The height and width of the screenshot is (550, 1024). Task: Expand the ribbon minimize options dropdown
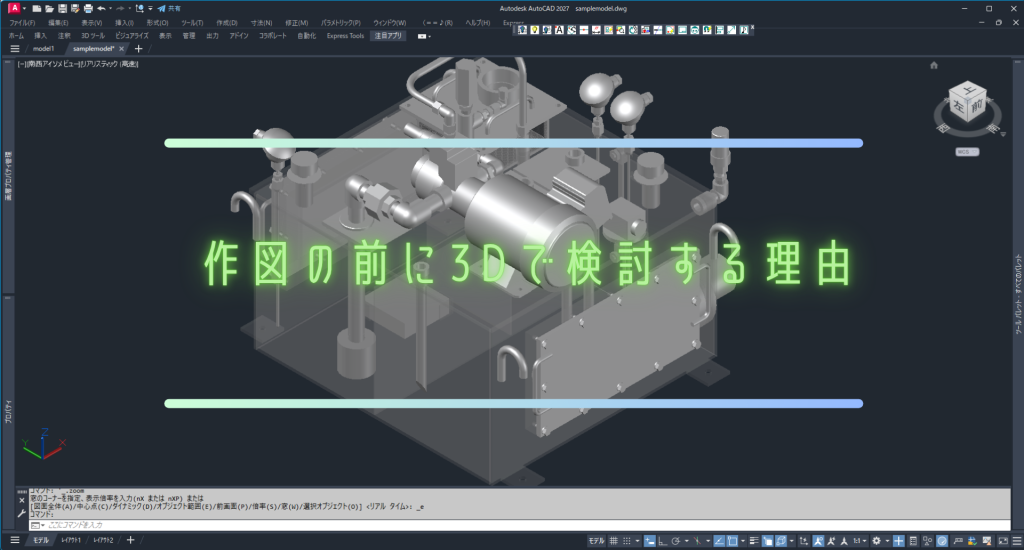[x=424, y=35]
